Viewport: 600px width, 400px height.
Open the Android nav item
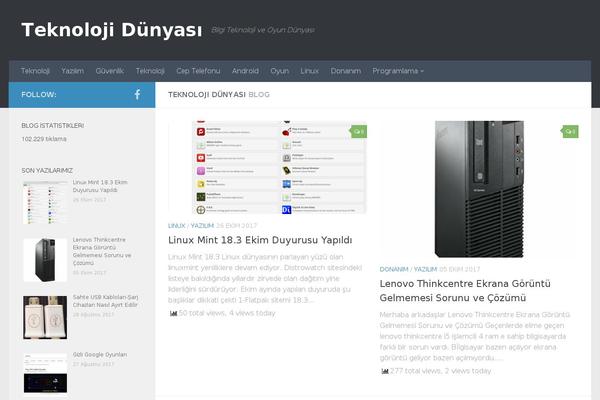(x=245, y=71)
